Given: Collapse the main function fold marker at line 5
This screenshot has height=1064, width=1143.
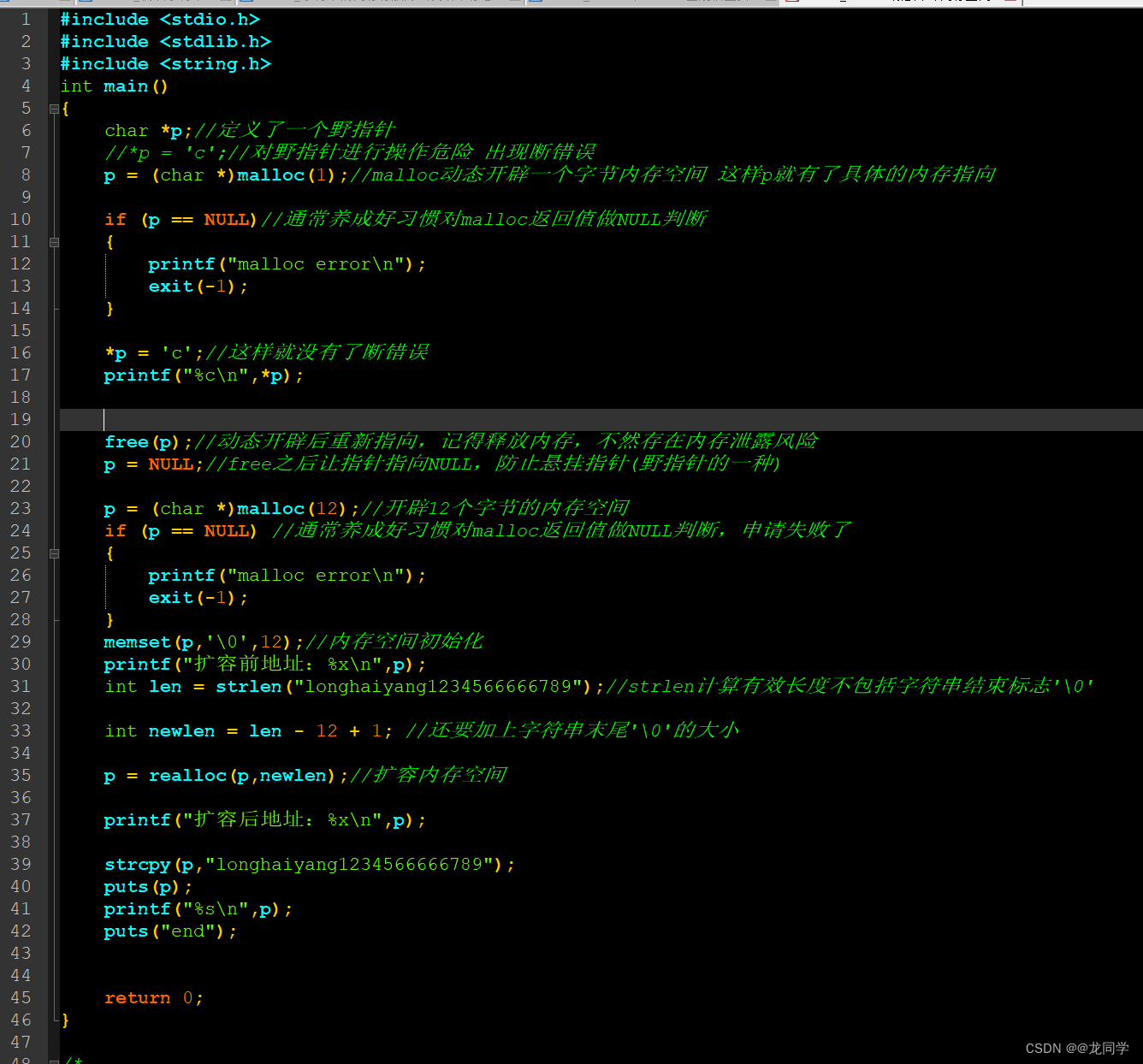Looking at the screenshot, I should [x=54, y=109].
